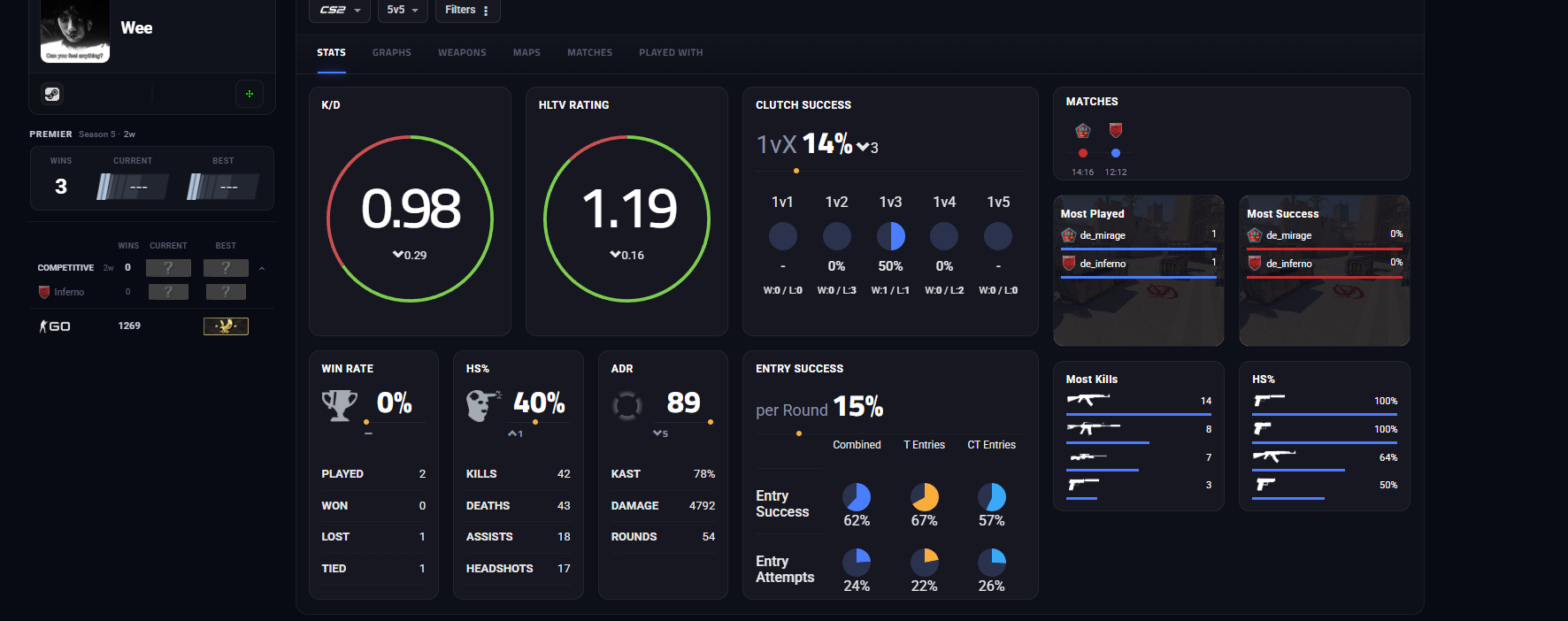Click the Inferno map icon under Competitive
Image resolution: width=1568 pixels, height=621 pixels.
(44, 292)
